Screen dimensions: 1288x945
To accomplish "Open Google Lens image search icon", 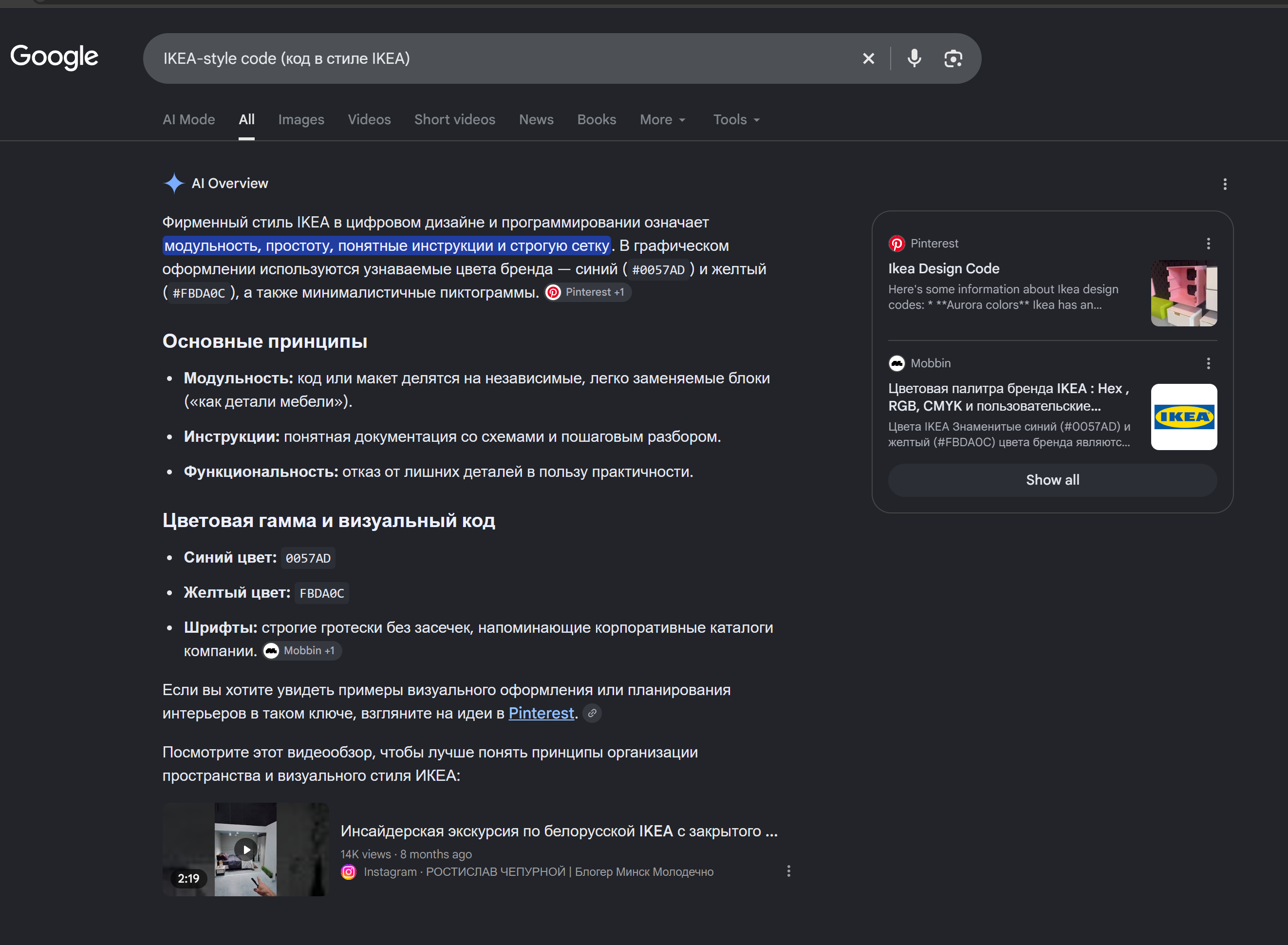I will pyautogui.click(x=953, y=58).
